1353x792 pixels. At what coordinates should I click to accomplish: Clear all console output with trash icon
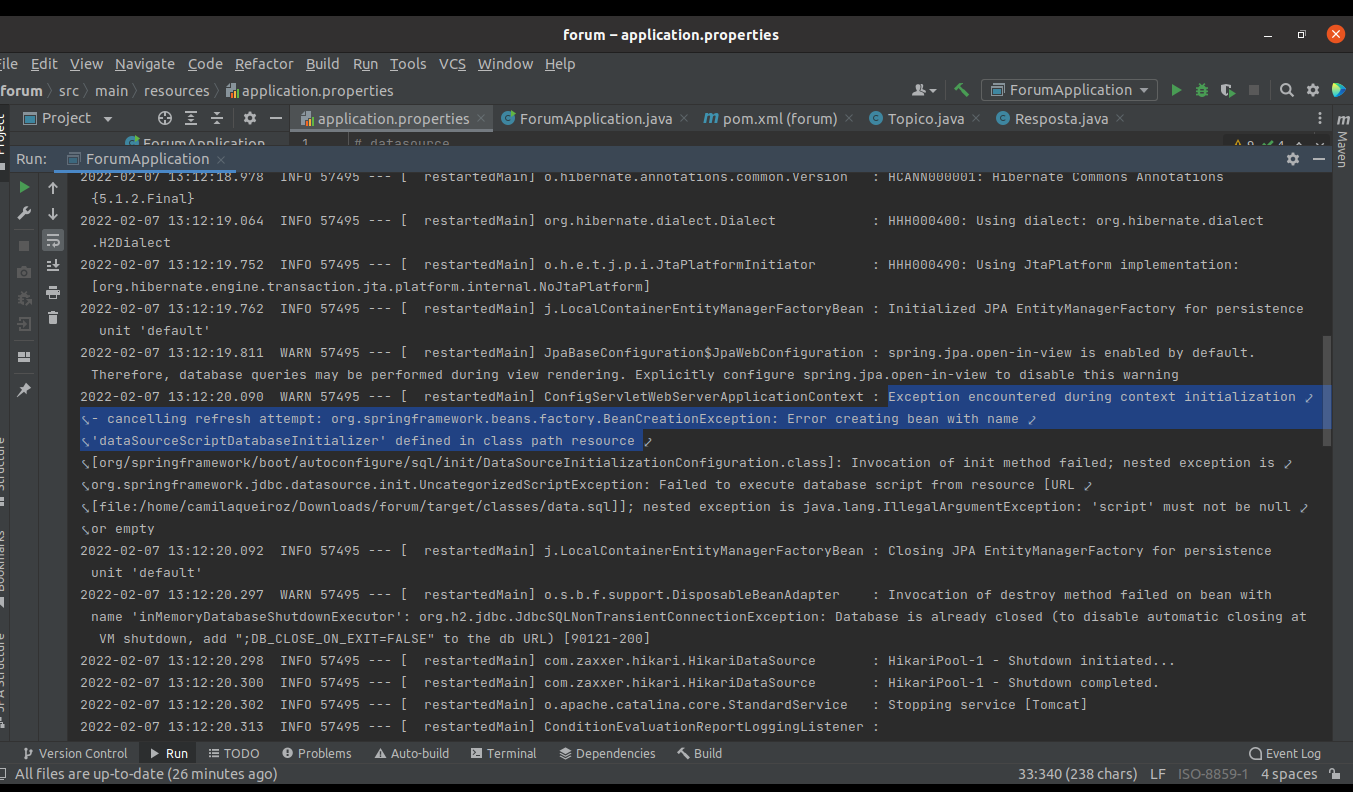click(x=53, y=318)
